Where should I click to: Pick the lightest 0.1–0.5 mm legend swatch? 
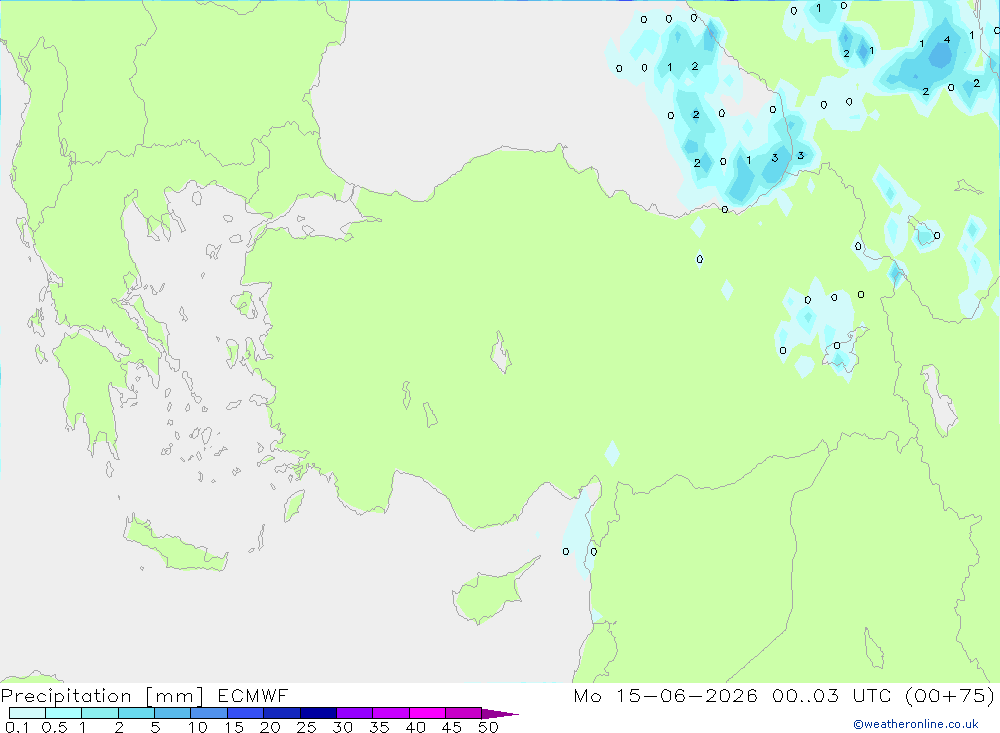[27, 713]
